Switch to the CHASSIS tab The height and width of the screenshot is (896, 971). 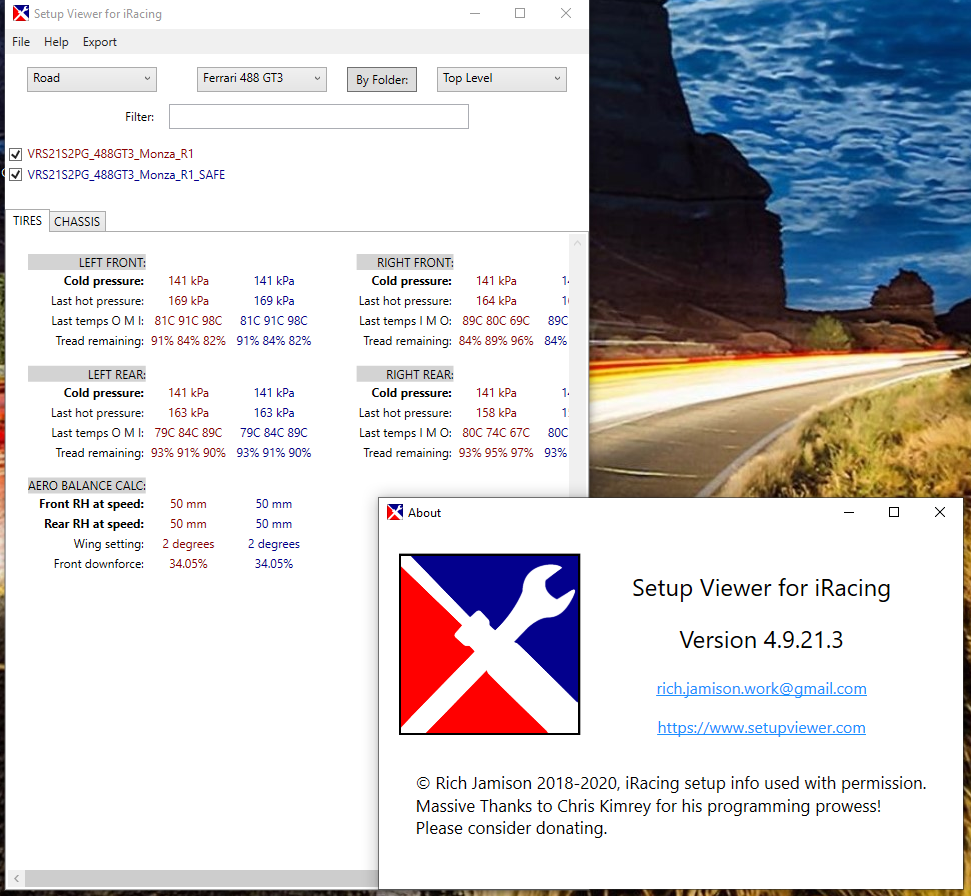pyautogui.click(x=77, y=222)
